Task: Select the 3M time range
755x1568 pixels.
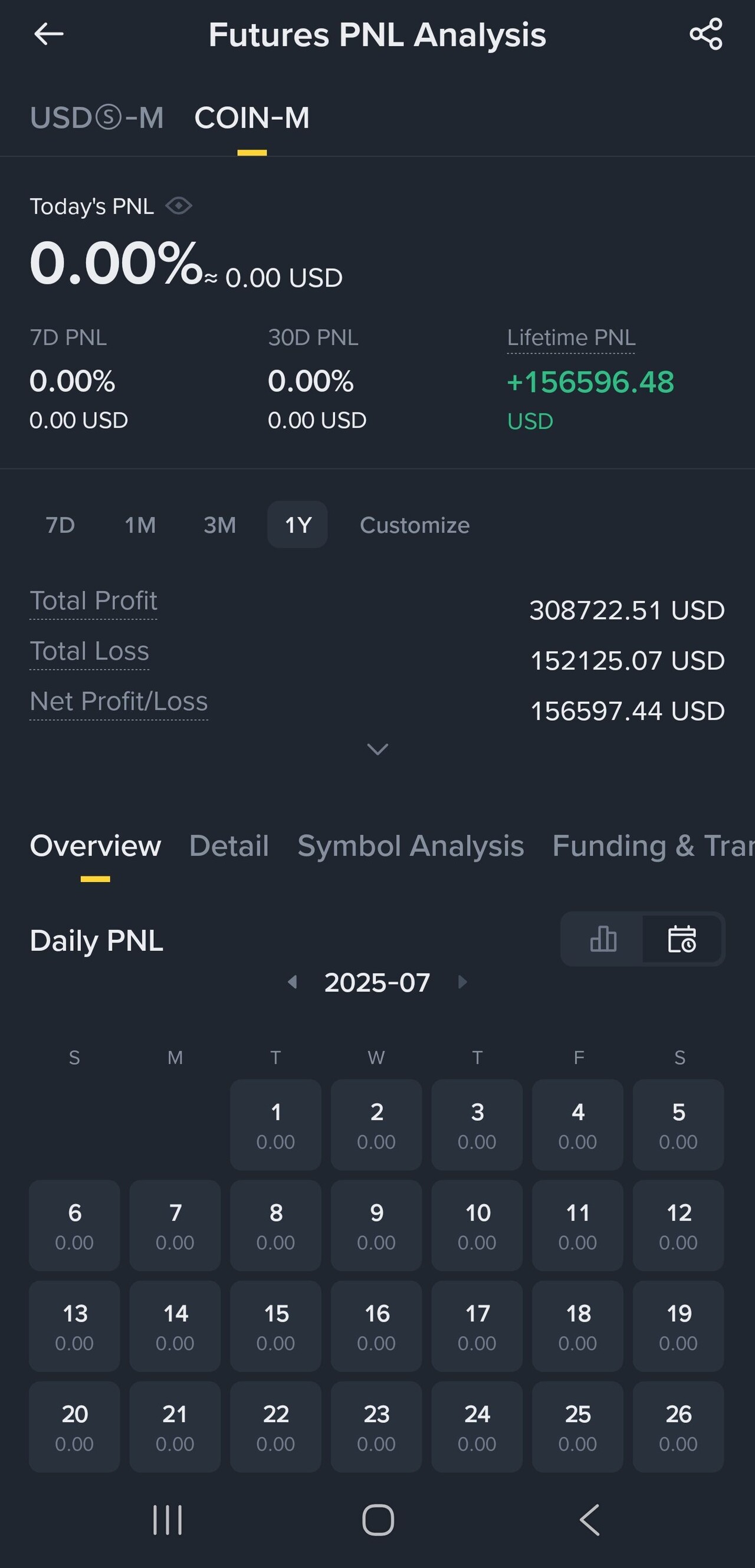Action: tap(219, 524)
